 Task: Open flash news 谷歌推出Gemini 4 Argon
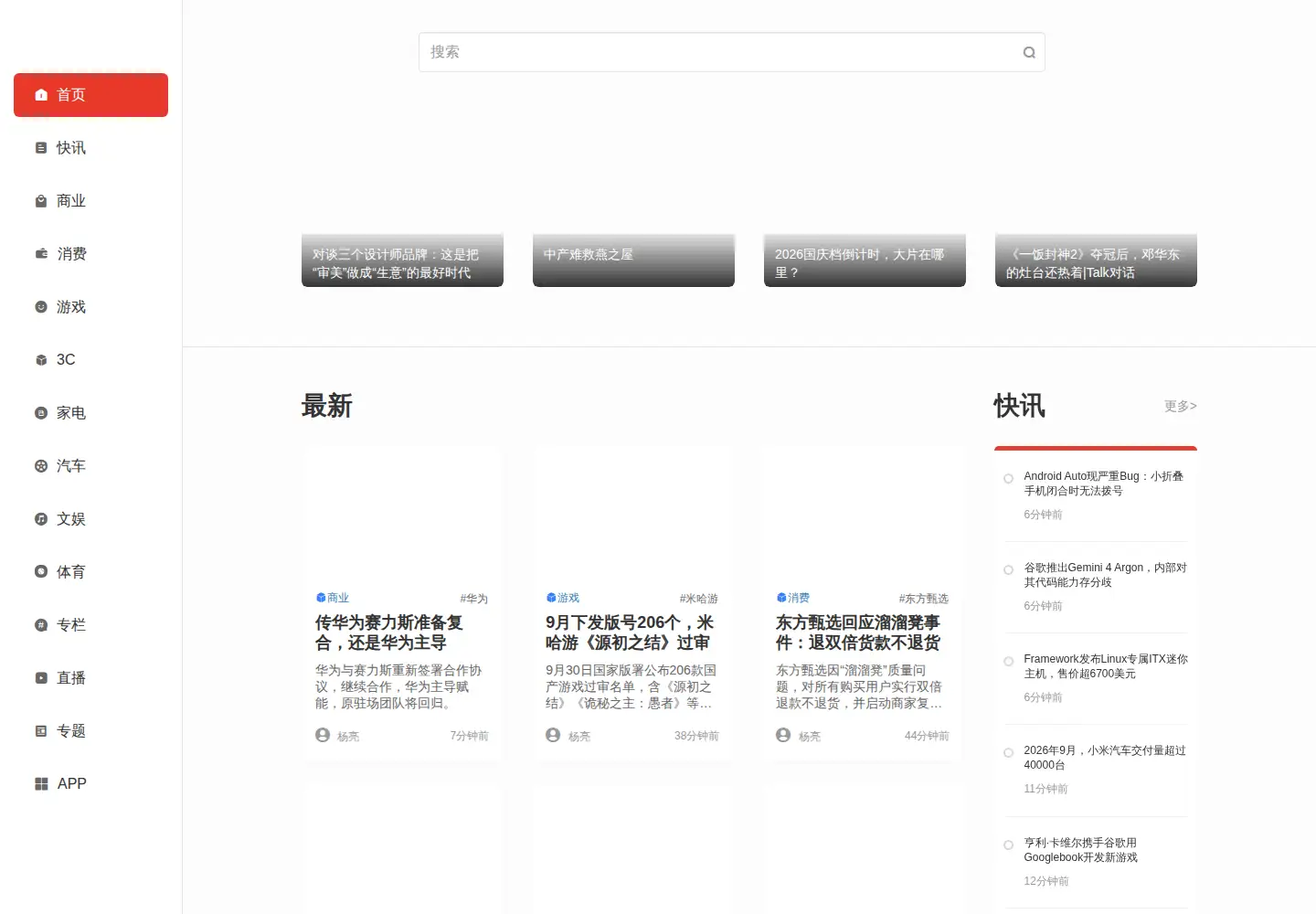tap(1105, 575)
